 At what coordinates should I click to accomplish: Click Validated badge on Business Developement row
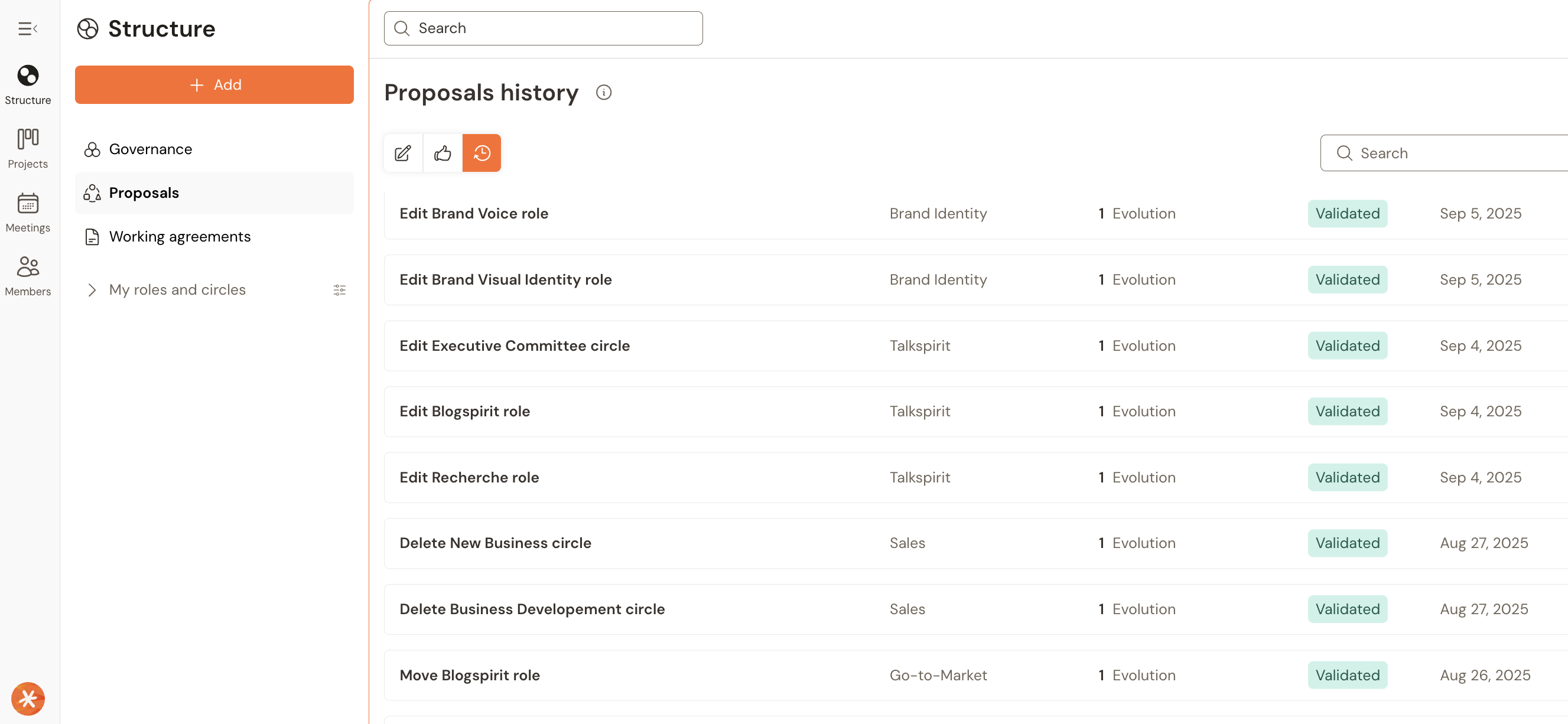click(1347, 609)
